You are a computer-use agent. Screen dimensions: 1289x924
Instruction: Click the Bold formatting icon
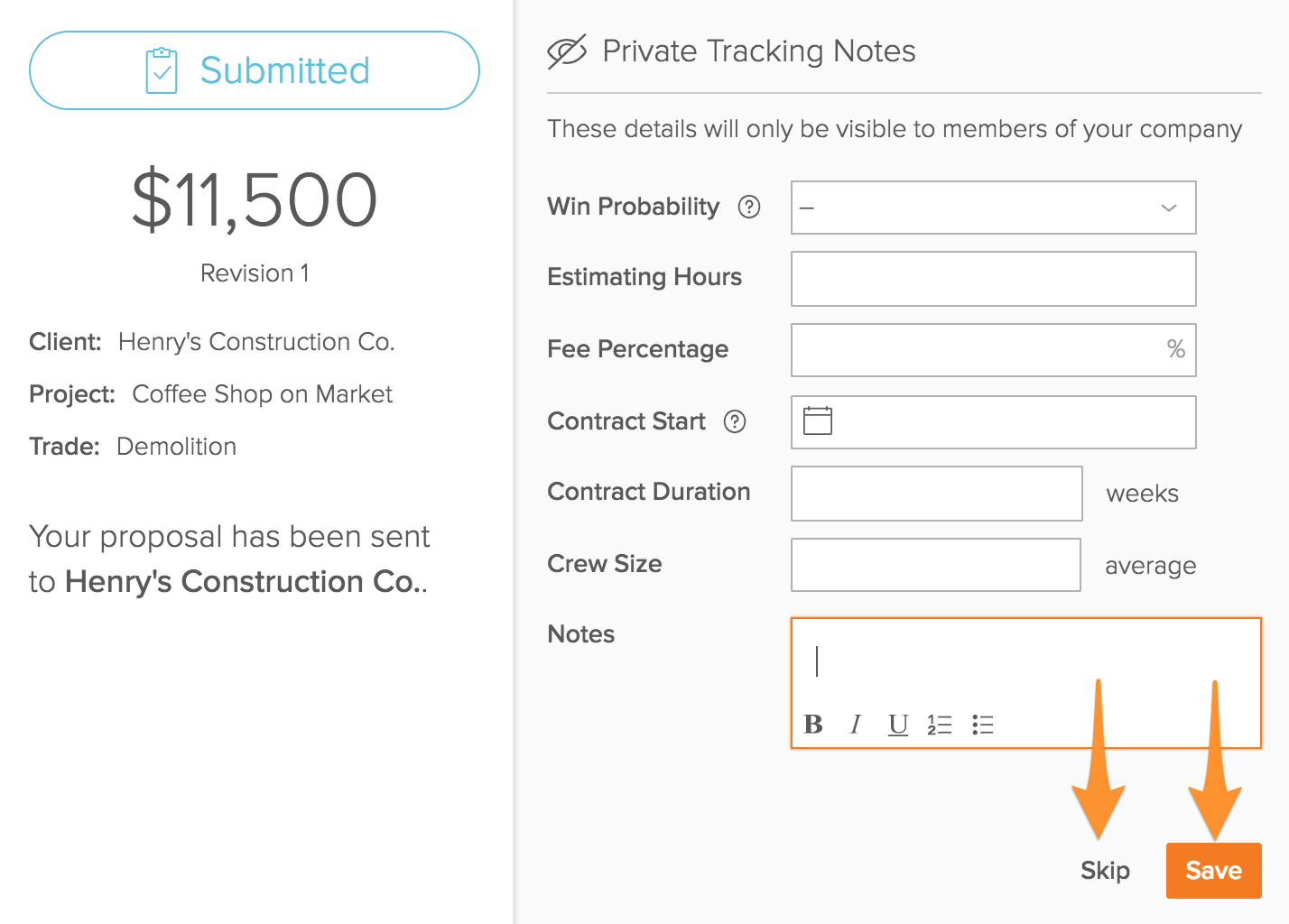(x=813, y=725)
